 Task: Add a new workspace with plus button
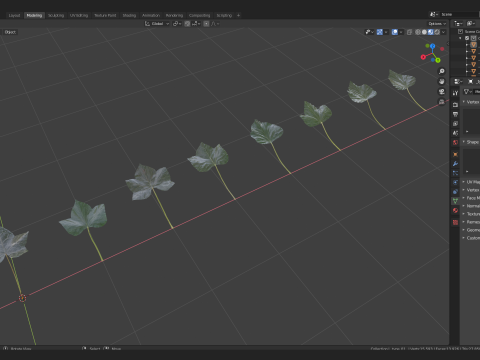[x=238, y=15]
